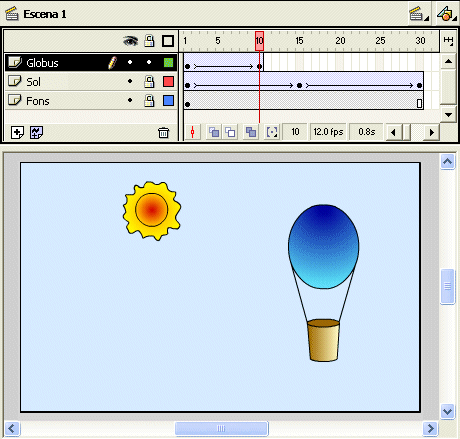Image resolution: width=460 pixels, height=439 pixels.
Task: Open the timeline frame view menu
Action: [448, 41]
